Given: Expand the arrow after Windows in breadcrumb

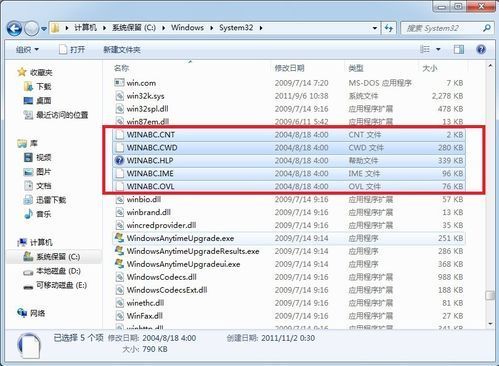Looking at the screenshot, I should [x=212, y=28].
